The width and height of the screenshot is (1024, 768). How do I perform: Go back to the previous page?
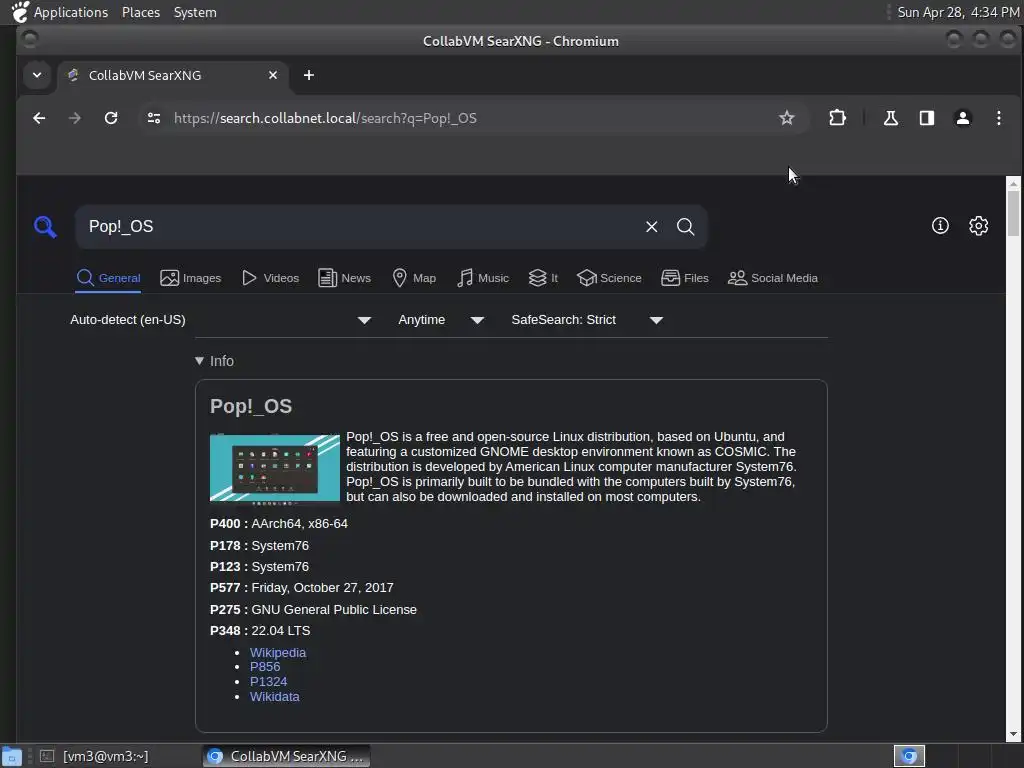[x=39, y=118]
